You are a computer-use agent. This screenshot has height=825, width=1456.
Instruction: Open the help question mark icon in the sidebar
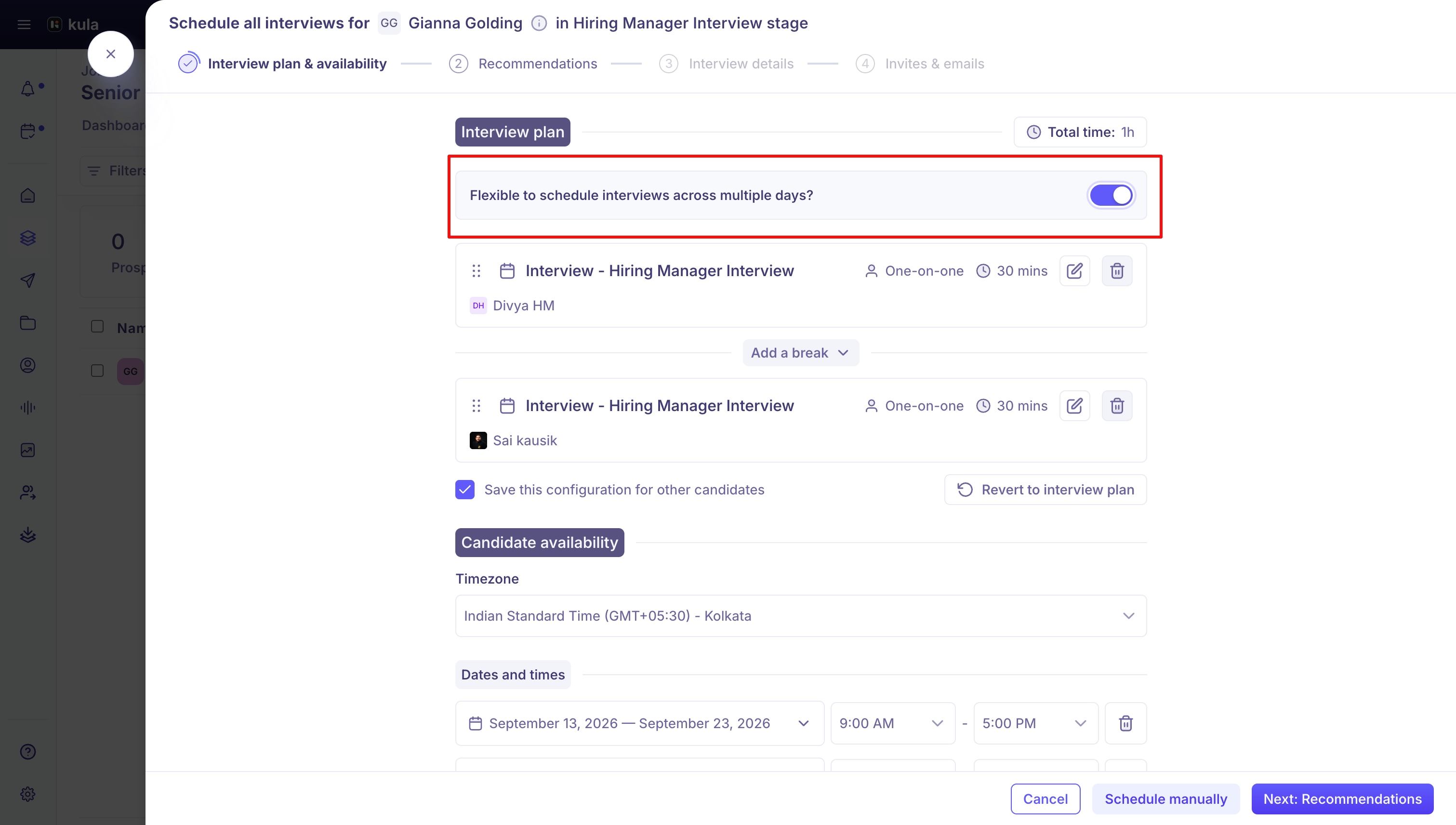[28, 752]
